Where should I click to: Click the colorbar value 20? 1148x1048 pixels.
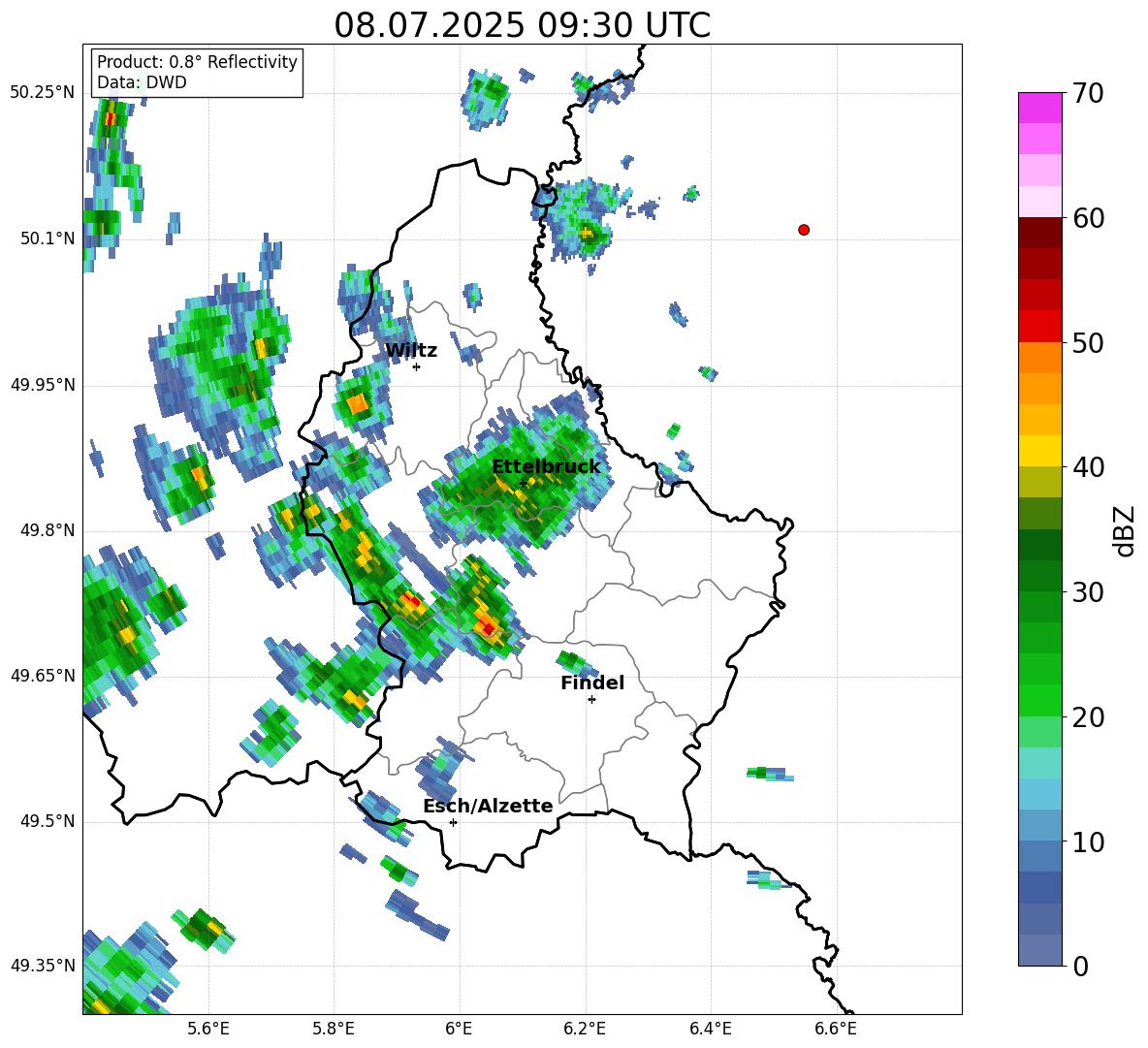click(x=1088, y=717)
